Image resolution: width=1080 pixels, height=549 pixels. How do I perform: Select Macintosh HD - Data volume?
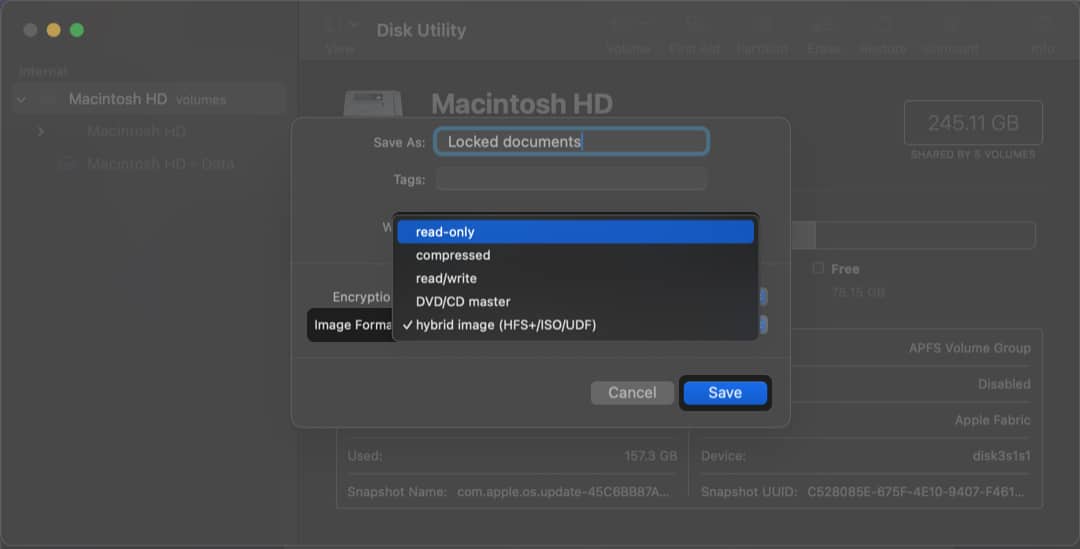click(160, 163)
